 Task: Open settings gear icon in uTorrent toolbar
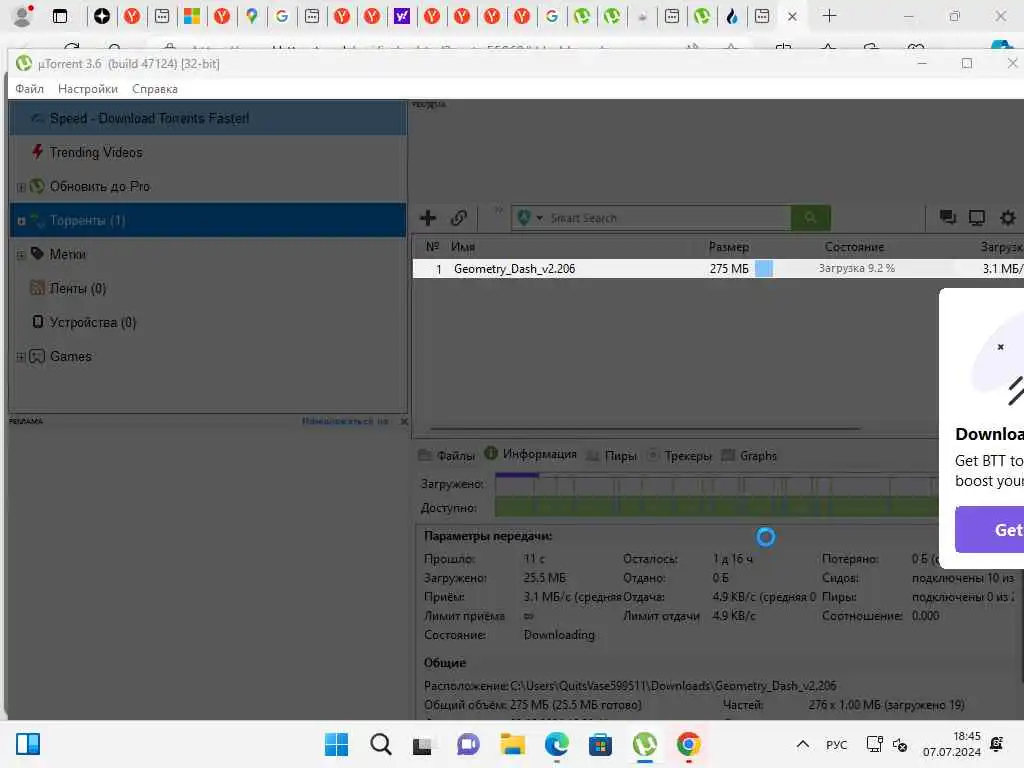click(x=1008, y=218)
